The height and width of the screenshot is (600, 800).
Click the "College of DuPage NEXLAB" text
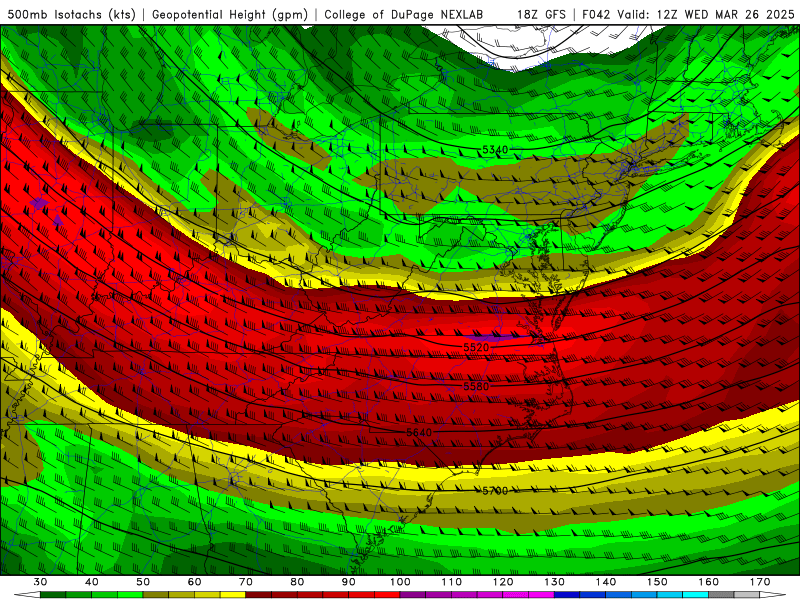(403, 15)
